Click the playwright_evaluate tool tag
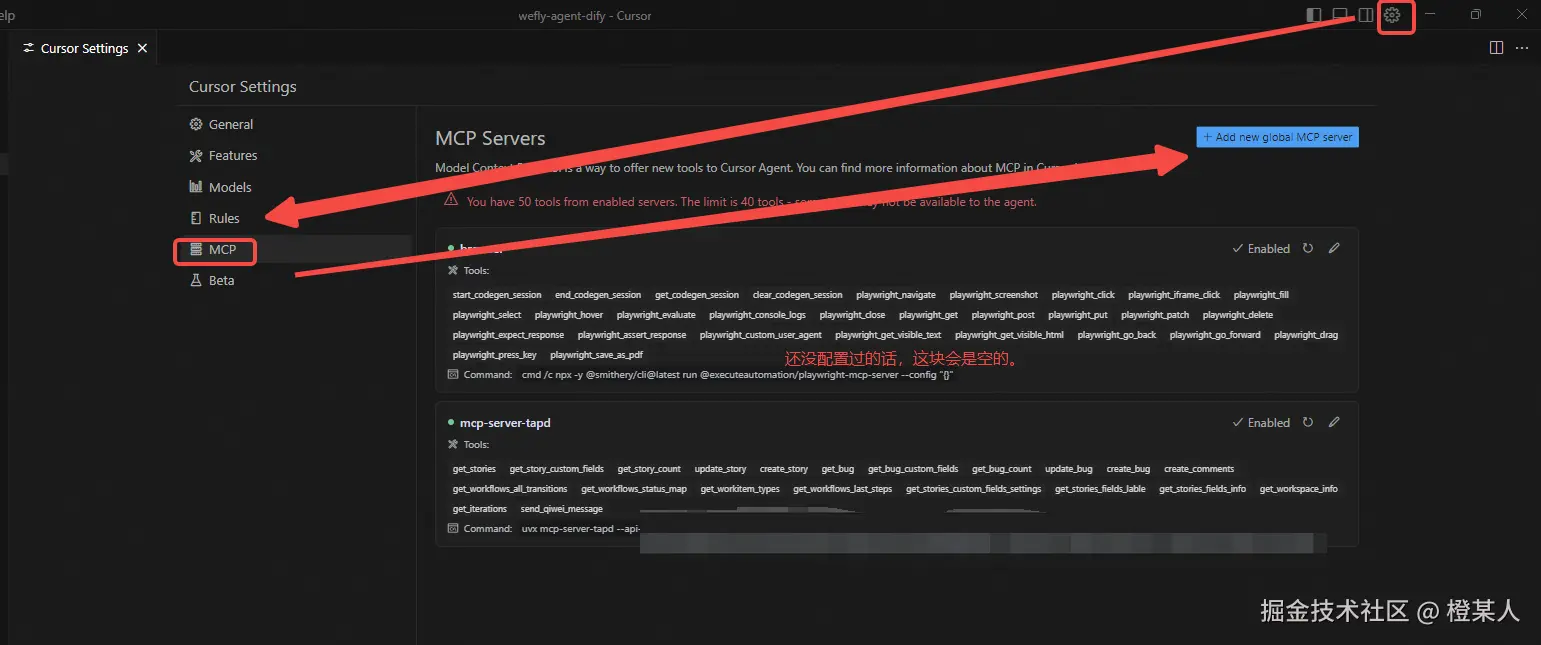 click(x=656, y=315)
